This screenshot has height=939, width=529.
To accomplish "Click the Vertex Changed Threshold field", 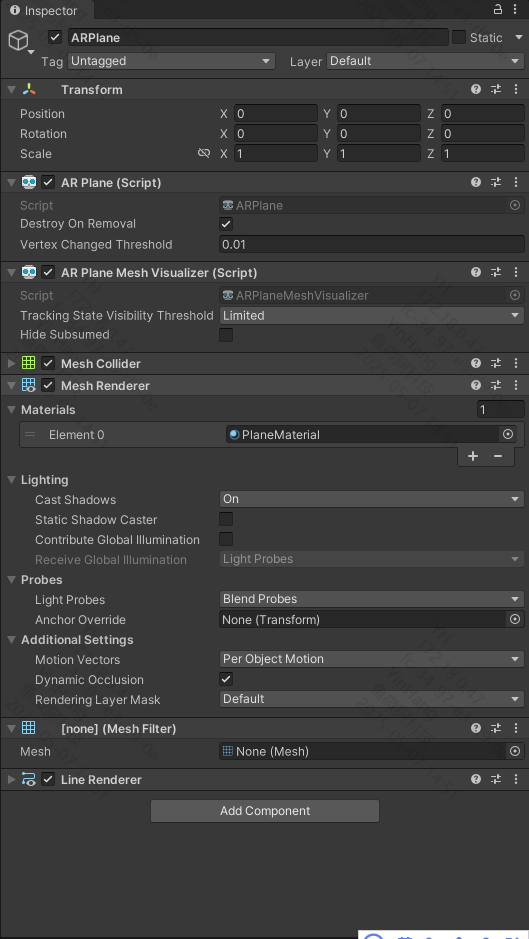I will tap(371, 244).
